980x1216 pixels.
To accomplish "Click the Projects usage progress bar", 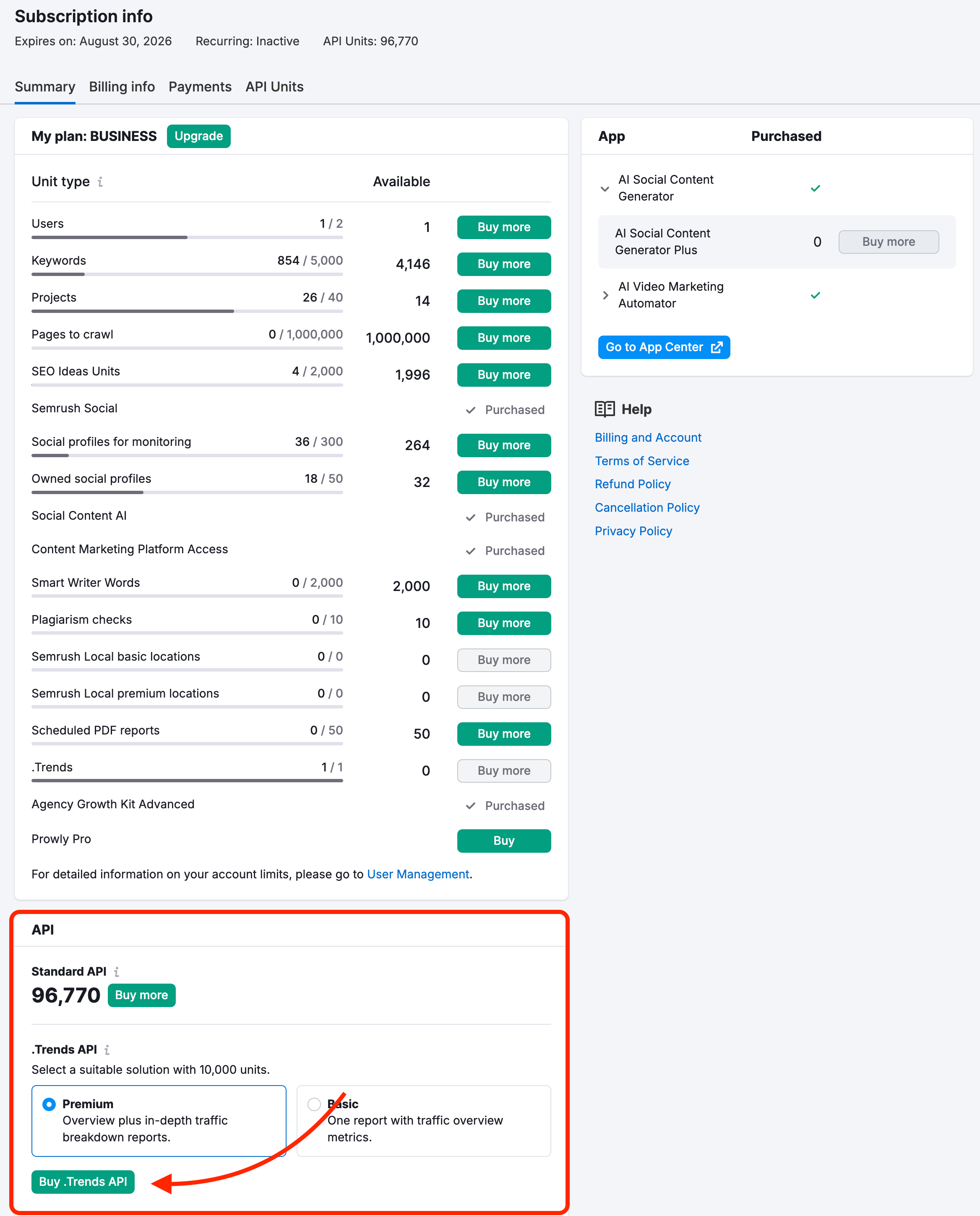I will 187,312.
